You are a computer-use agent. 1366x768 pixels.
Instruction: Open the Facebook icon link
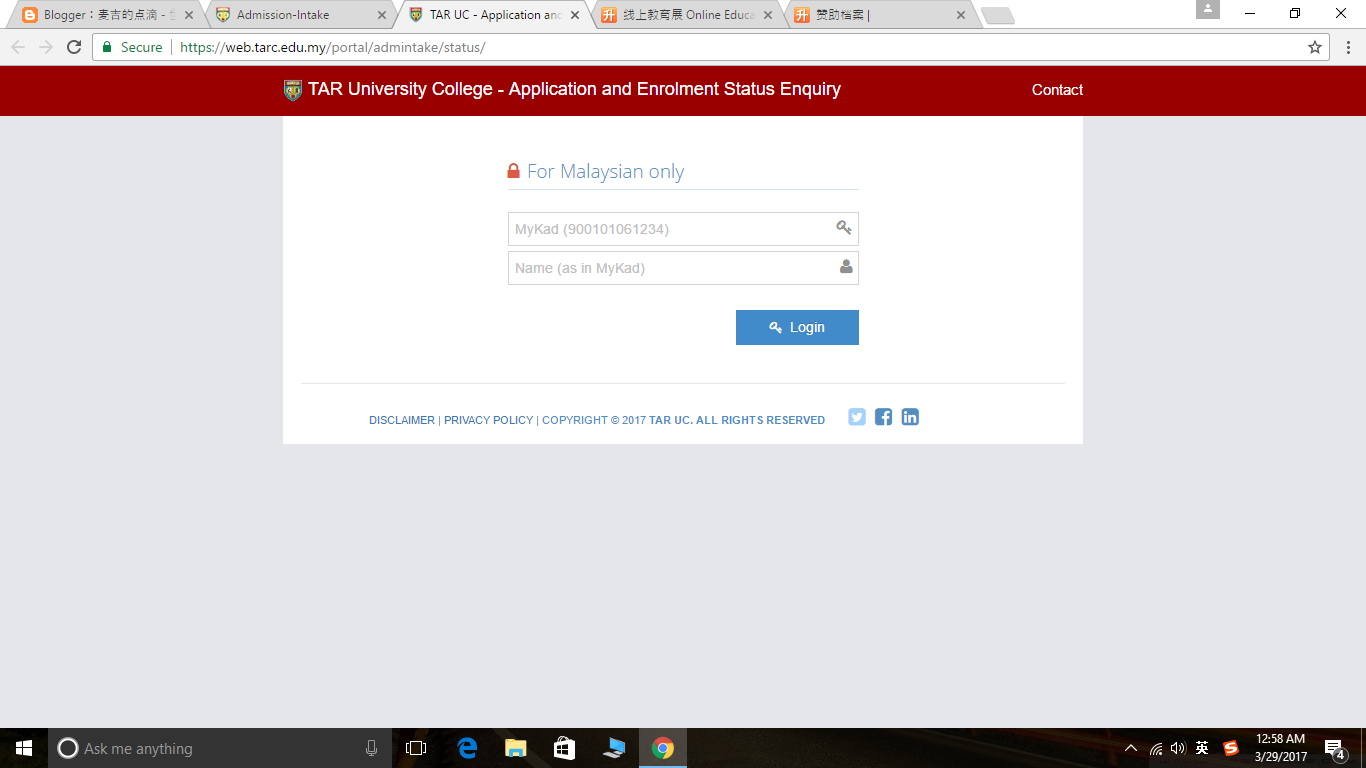click(x=883, y=417)
